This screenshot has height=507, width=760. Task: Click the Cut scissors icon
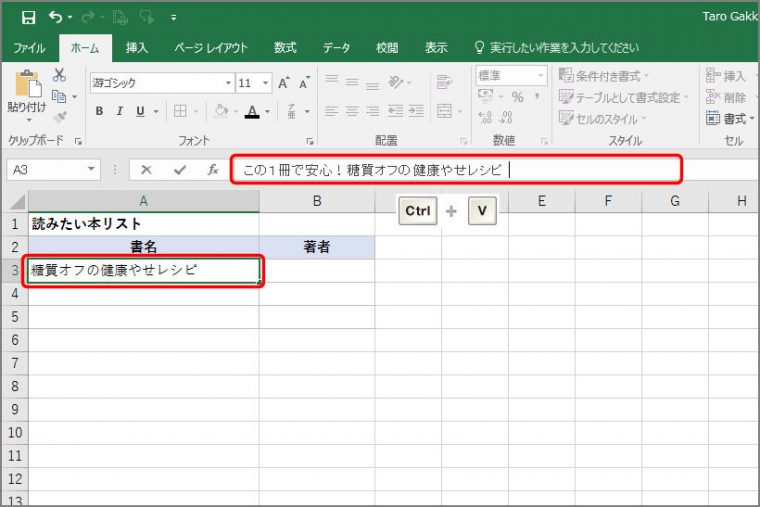tap(59, 75)
